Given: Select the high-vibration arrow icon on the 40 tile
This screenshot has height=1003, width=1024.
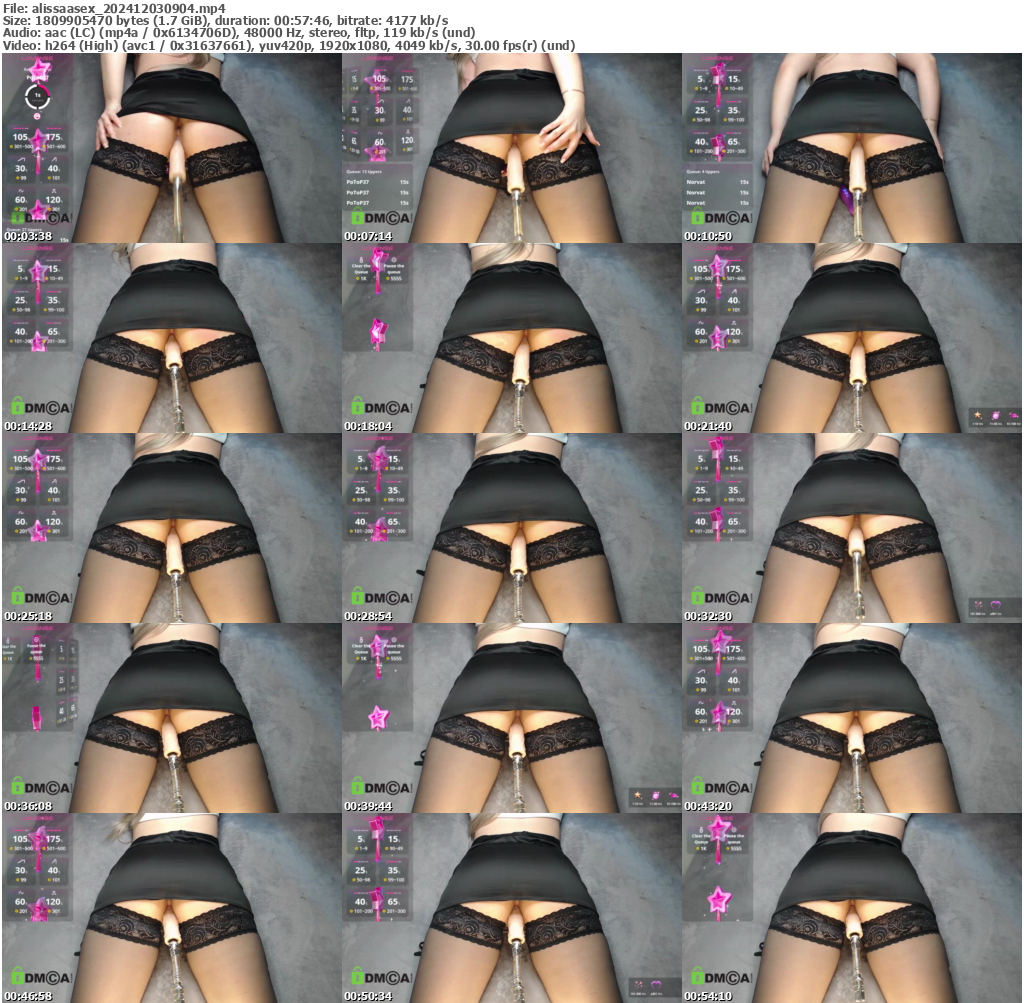Looking at the screenshot, I should coord(53,161).
